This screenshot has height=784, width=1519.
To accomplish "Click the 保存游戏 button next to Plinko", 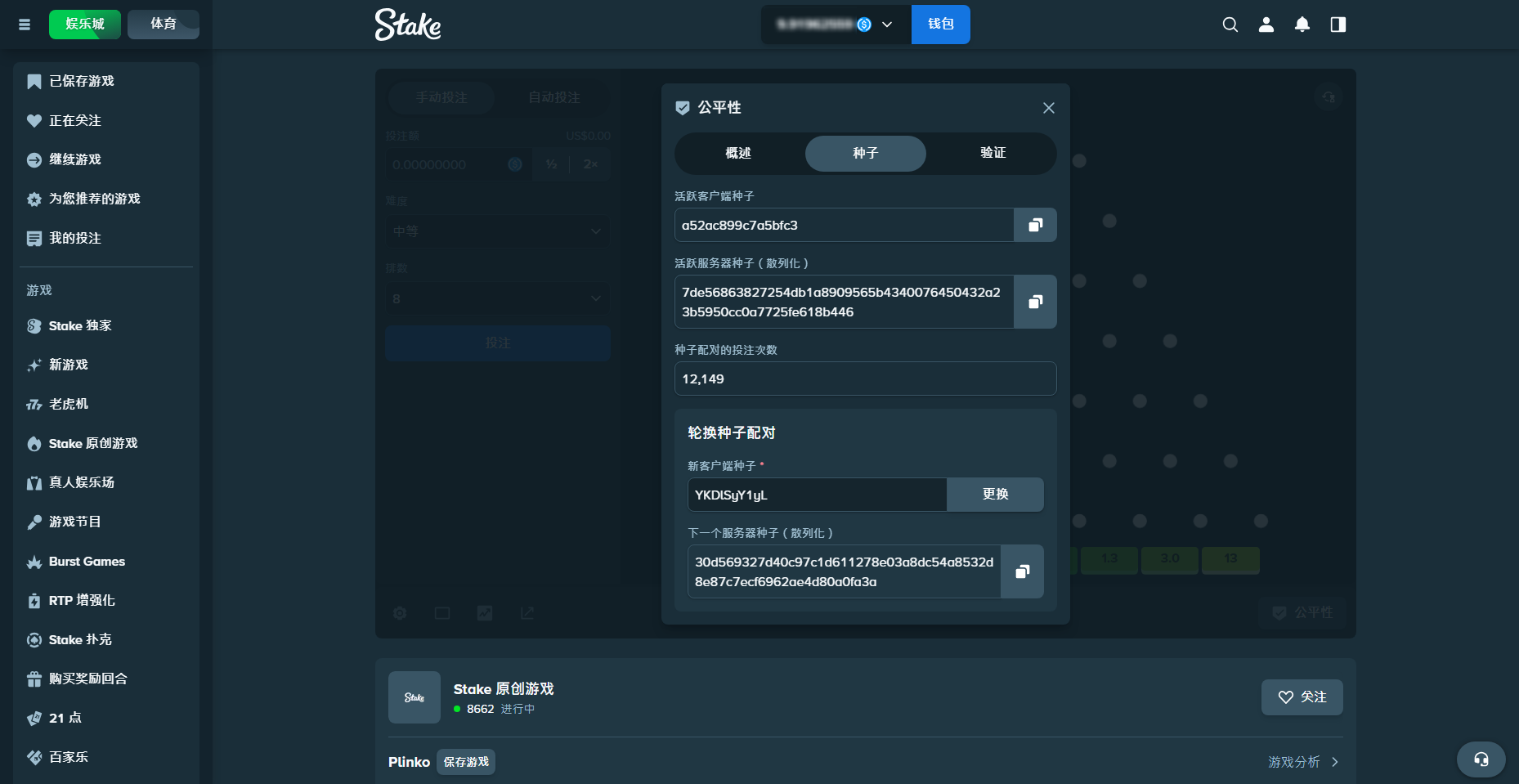I will point(466,762).
